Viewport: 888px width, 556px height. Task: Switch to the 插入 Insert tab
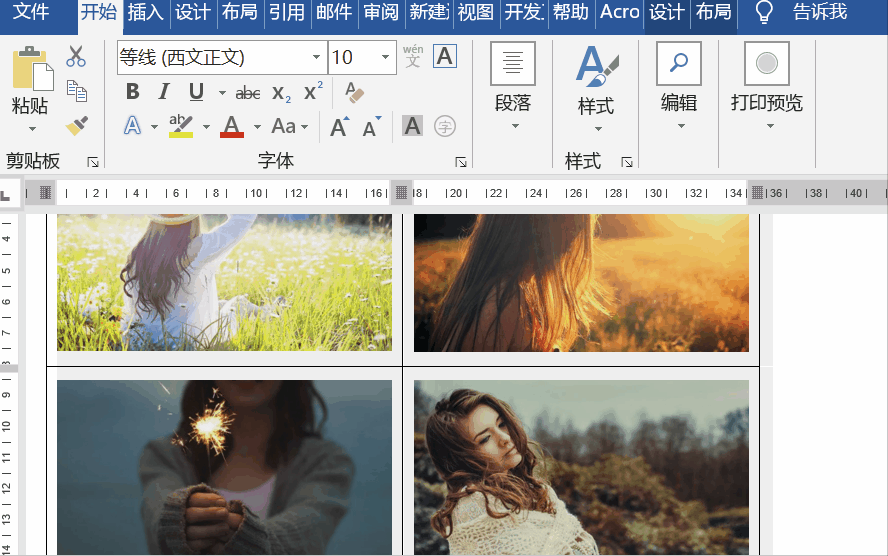point(146,12)
